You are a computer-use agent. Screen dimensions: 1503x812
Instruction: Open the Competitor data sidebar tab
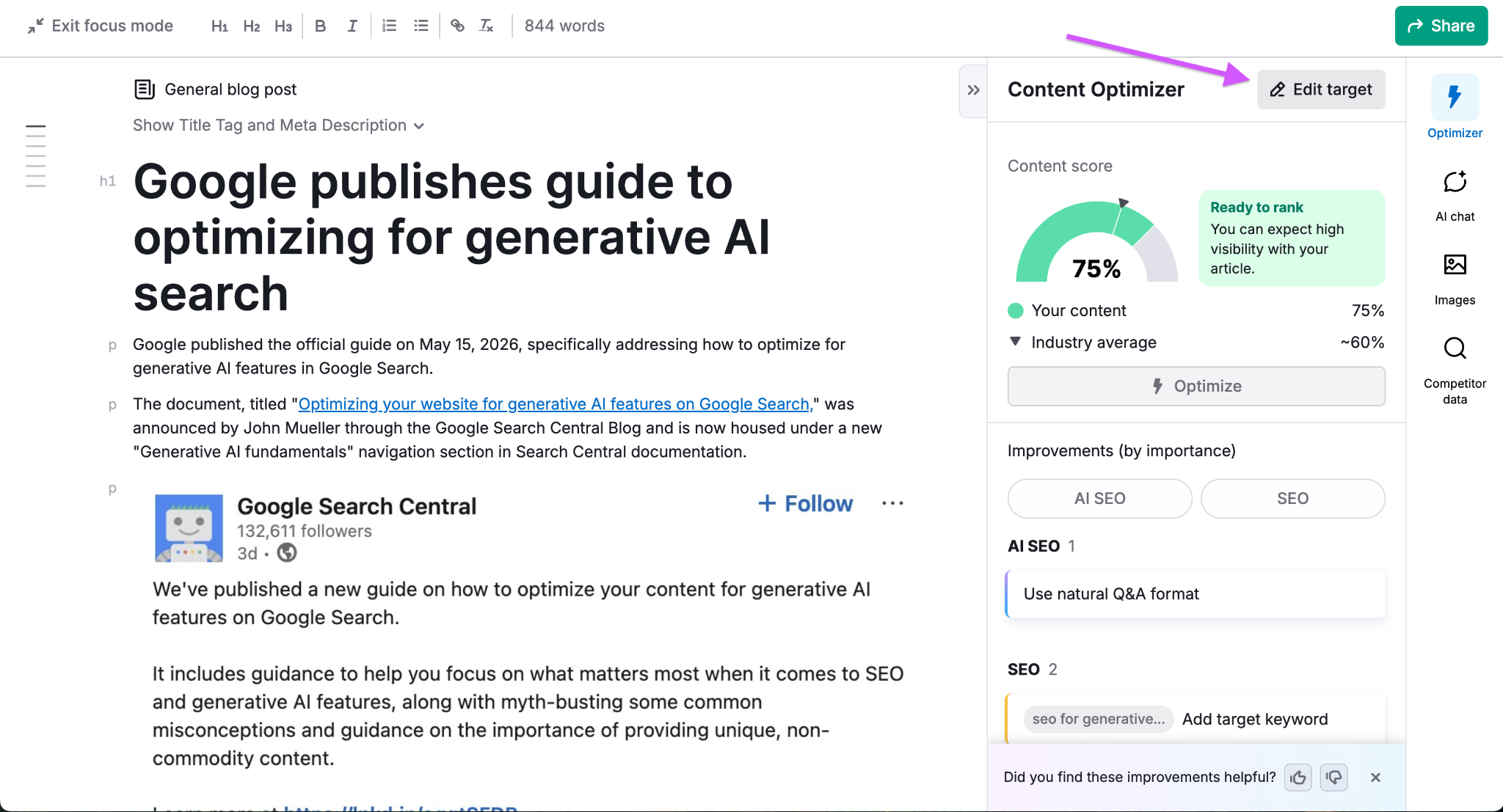tap(1455, 370)
